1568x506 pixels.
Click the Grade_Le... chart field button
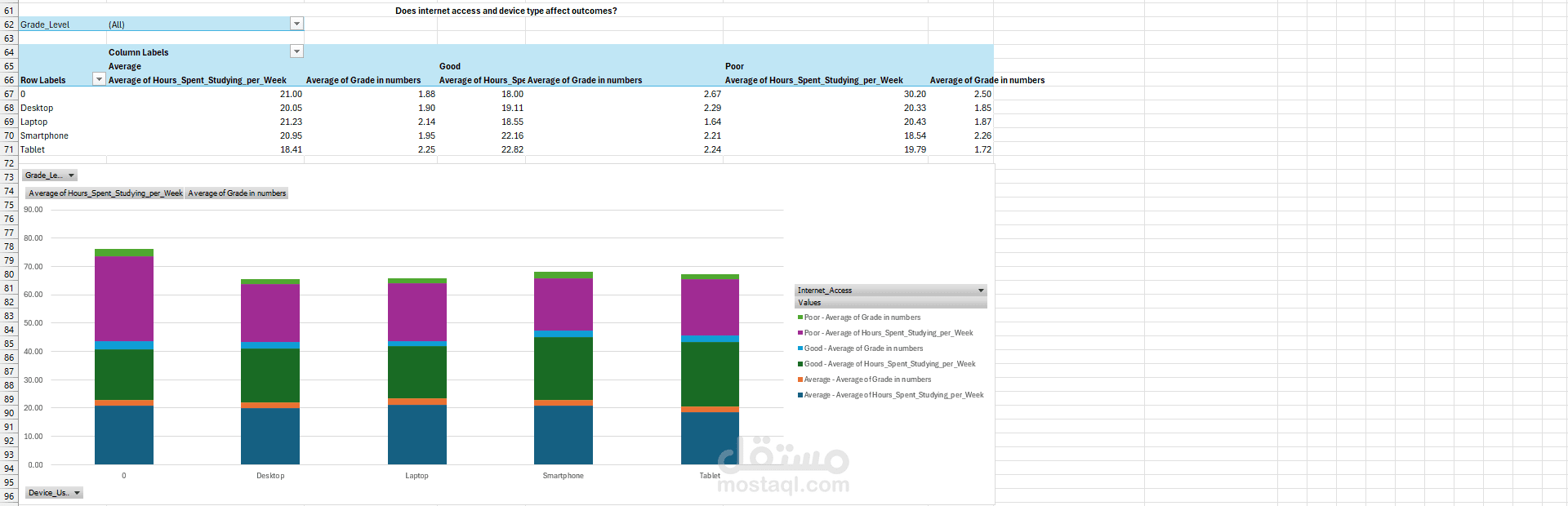pos(49,175)
